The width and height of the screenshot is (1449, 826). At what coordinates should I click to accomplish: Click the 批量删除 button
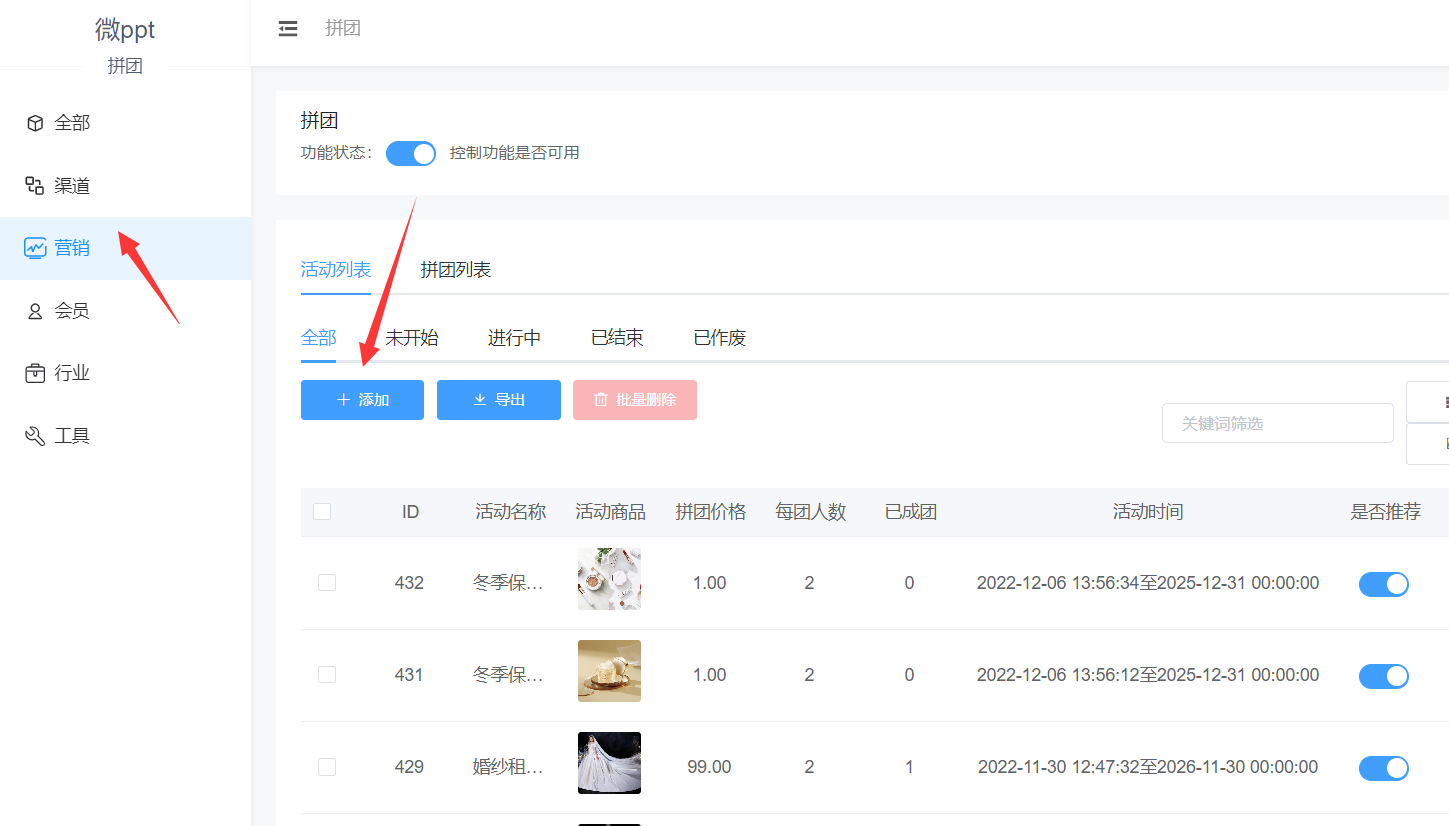(x=635, y=400)
